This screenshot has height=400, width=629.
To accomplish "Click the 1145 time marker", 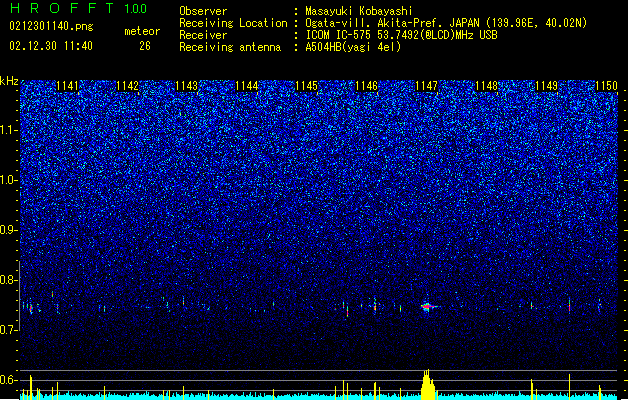I will coord(306,86).
